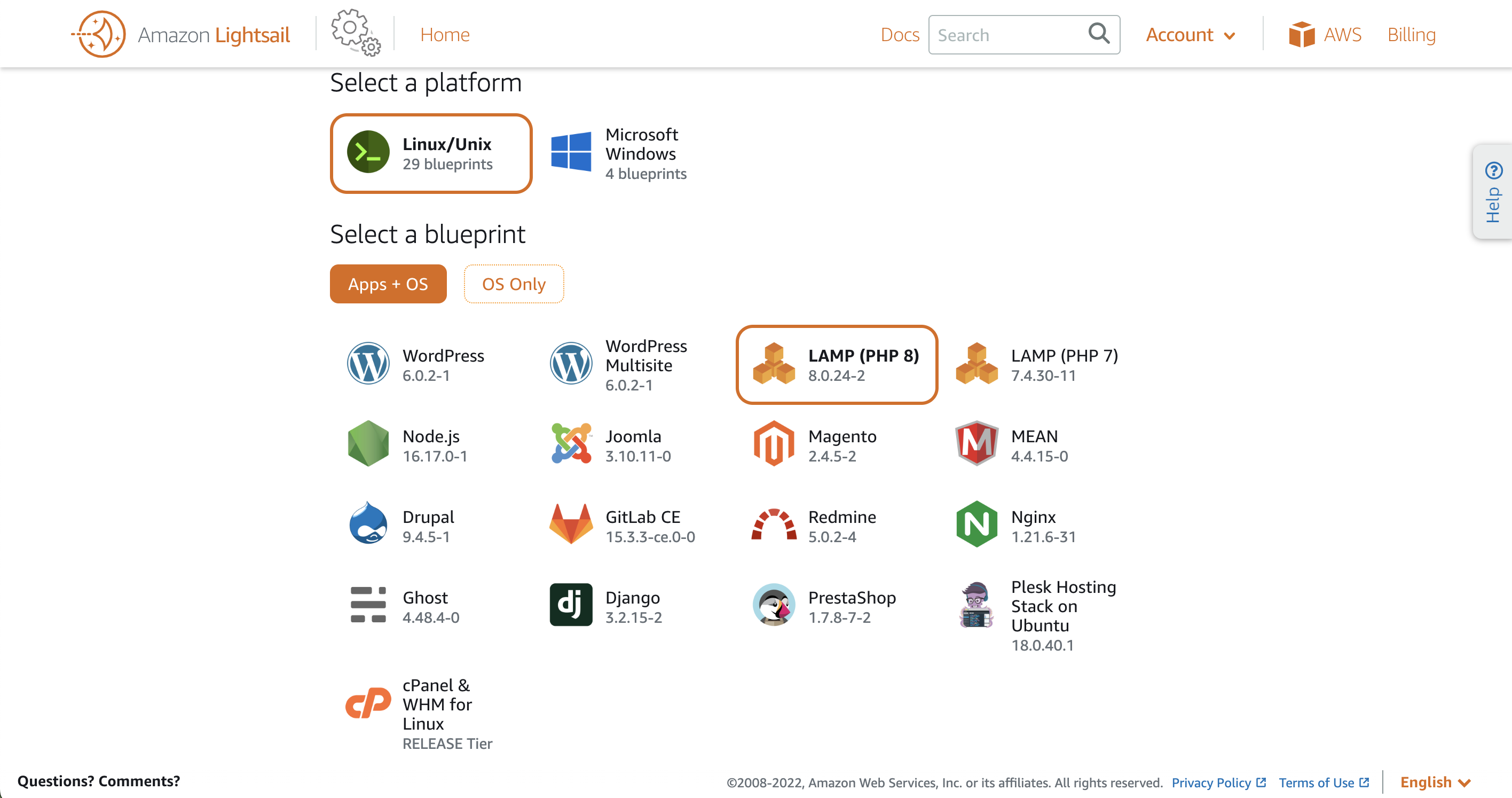Open the Privacy Policy link
The image size is (1512, 798).
(1218, 783)
